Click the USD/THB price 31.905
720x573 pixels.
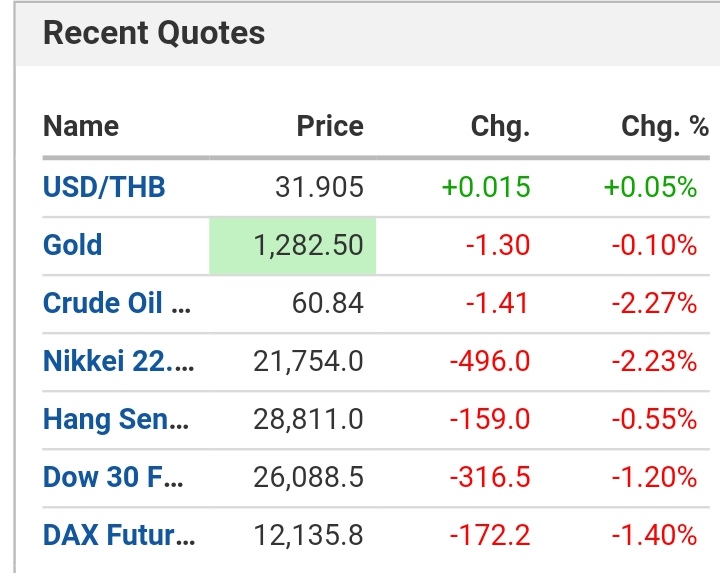click(x=319, y=187)
